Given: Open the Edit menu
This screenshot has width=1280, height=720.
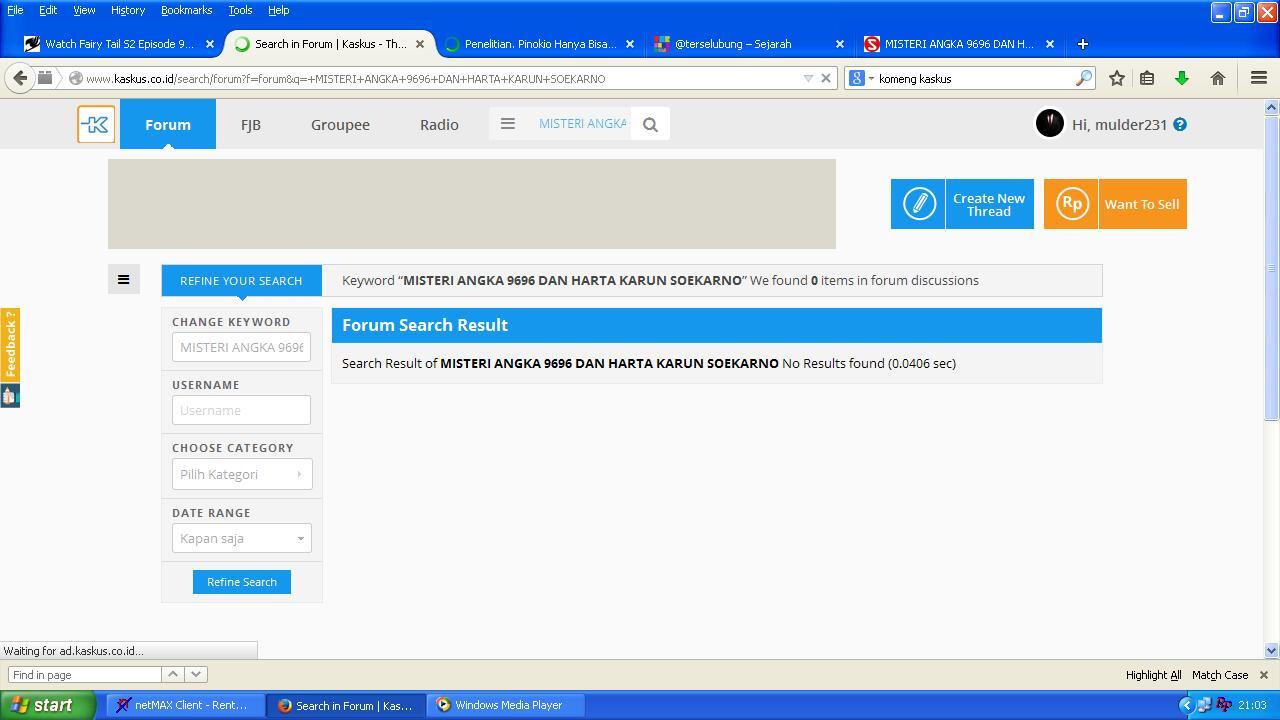Looking at the screenshot, I should click(48, 10).
